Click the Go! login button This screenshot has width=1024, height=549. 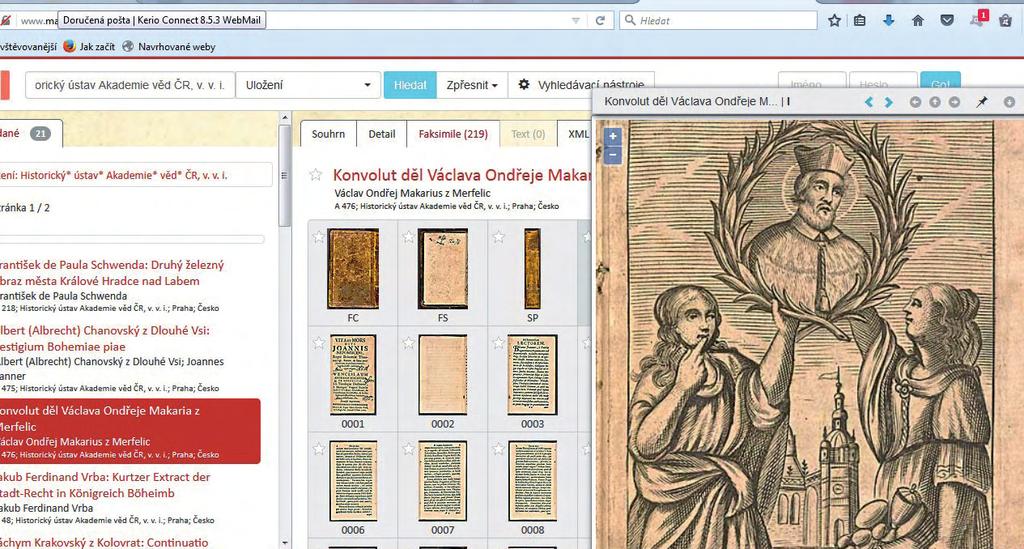(x=940, y=85)
